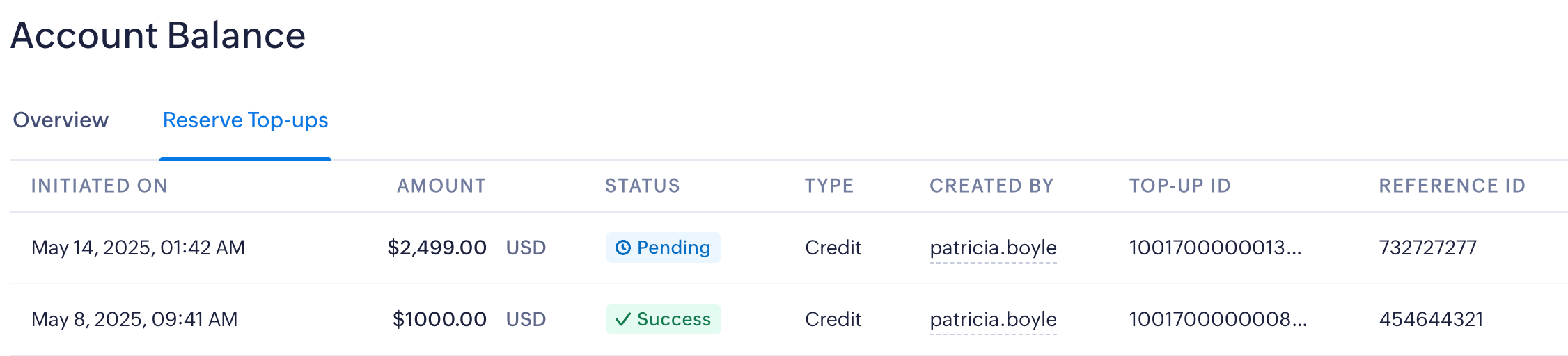The width and height of the screenshot is (1568, 356).
Task: Click the Success status badge
Action: click(664, 319)
